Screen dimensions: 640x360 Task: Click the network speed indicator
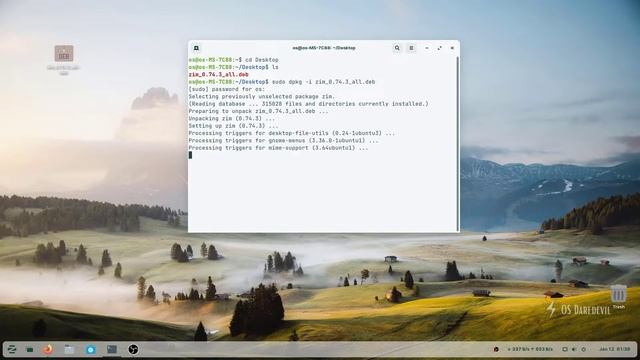click(x=530, y=349)
